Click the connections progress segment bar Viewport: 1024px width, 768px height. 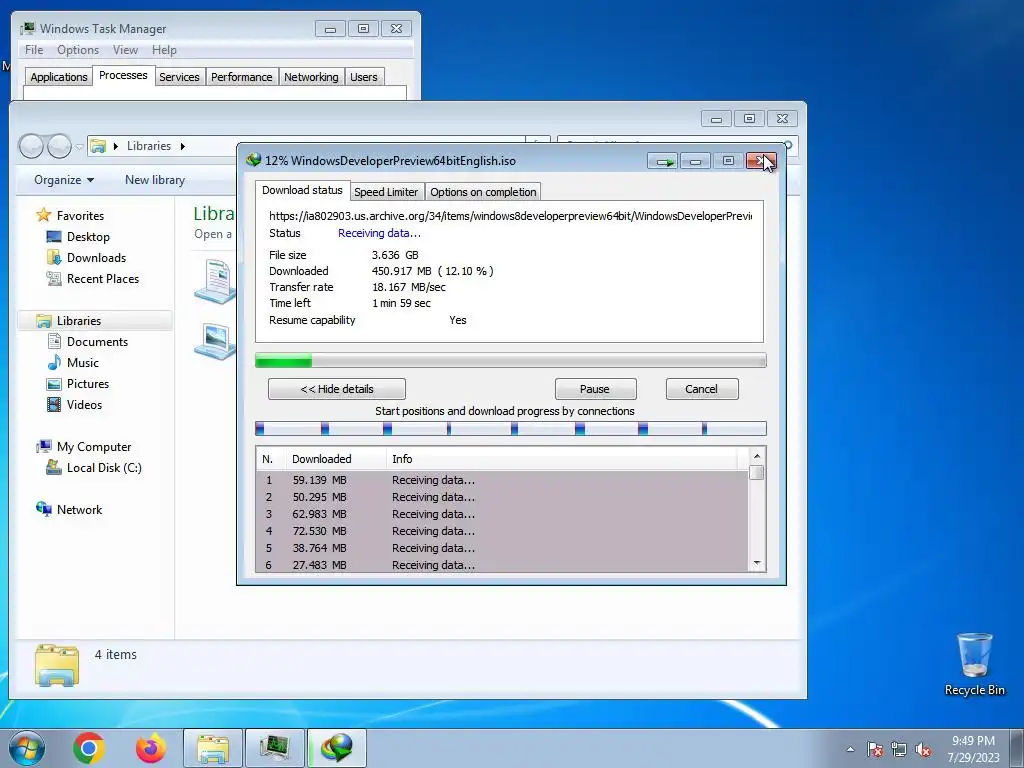511,428
